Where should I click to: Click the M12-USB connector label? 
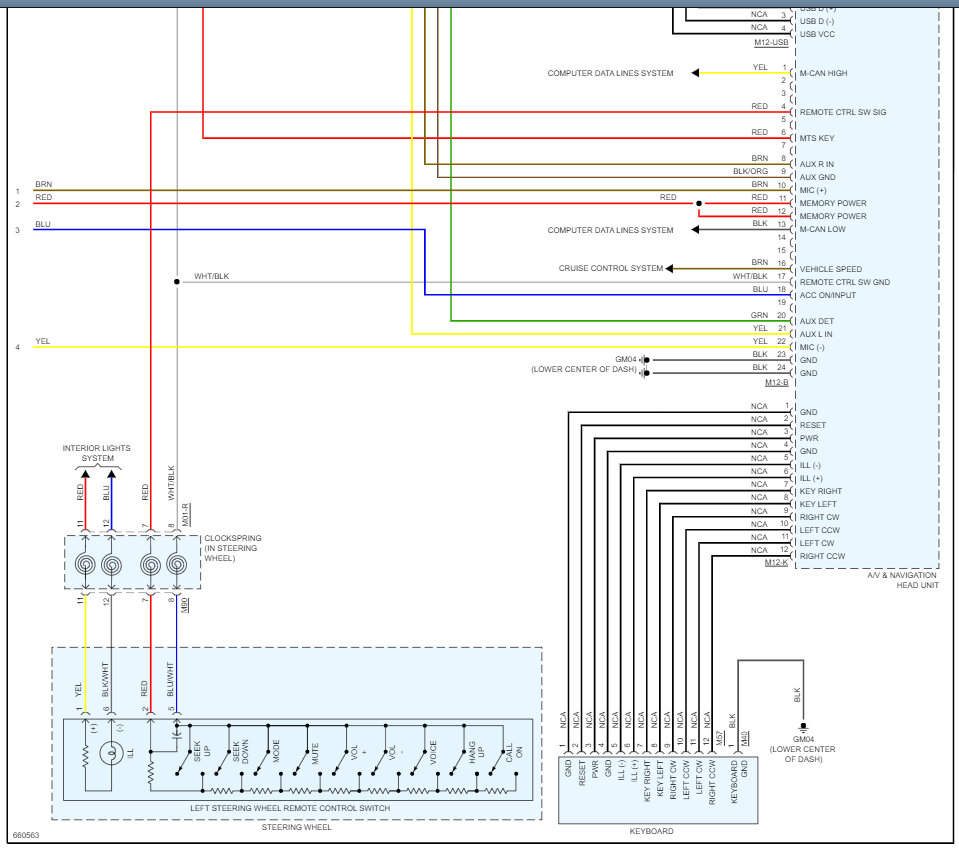pyautogui.click(x=771, y=43)
